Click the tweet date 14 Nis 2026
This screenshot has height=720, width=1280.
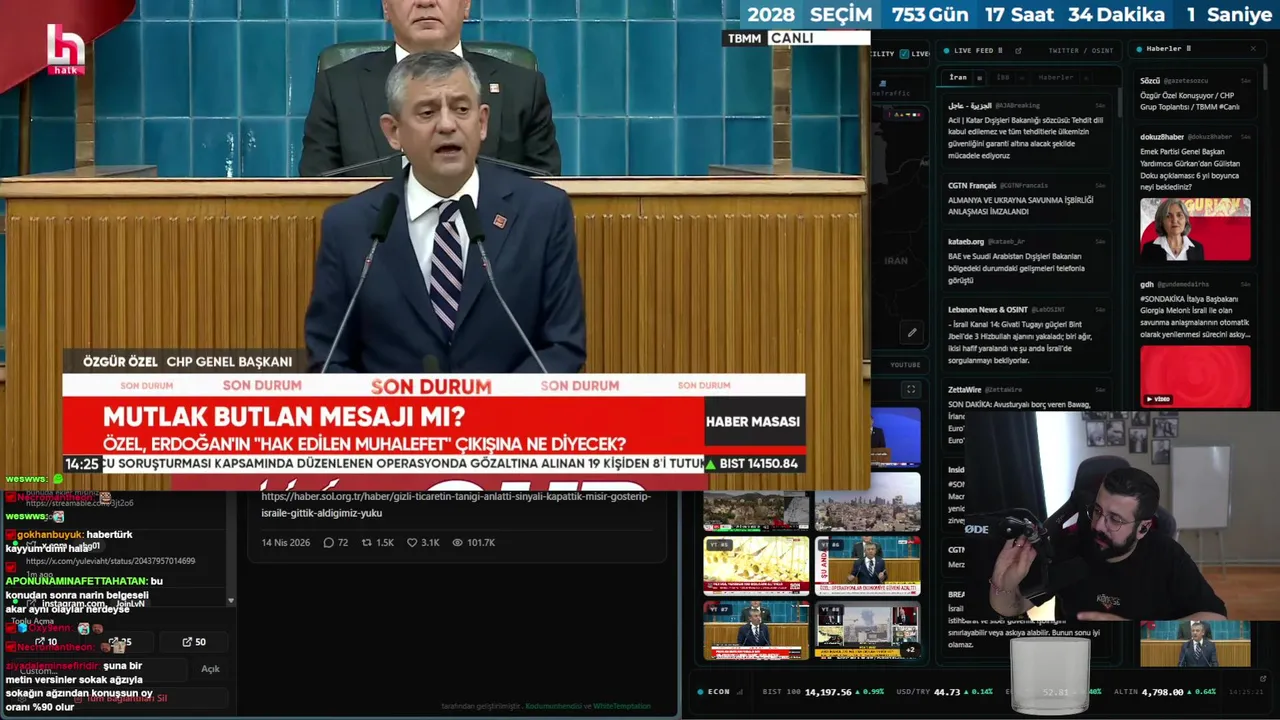point(286,543)
